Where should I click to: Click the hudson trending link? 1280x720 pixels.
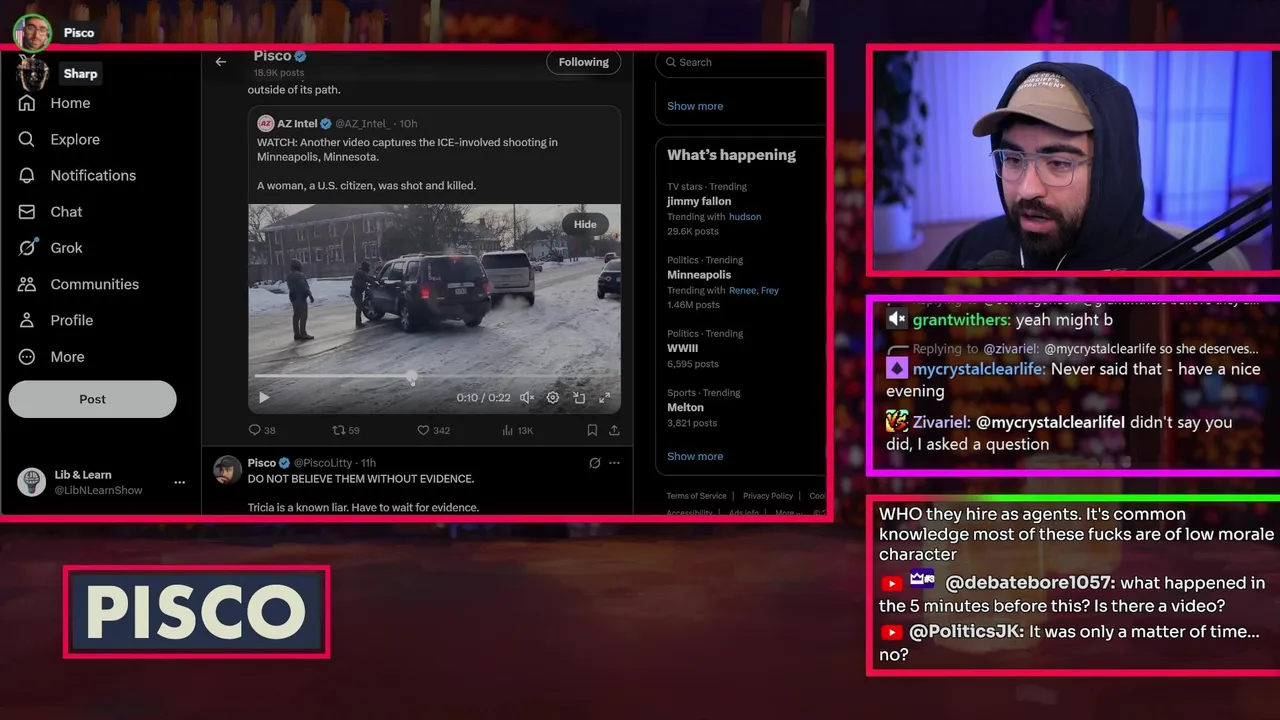click(x=745, y=217)
